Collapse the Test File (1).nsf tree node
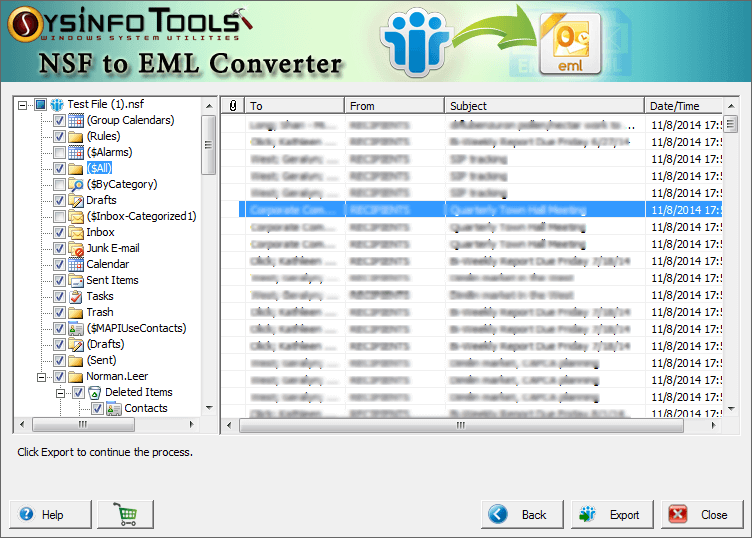 click(x=23, y=105)
